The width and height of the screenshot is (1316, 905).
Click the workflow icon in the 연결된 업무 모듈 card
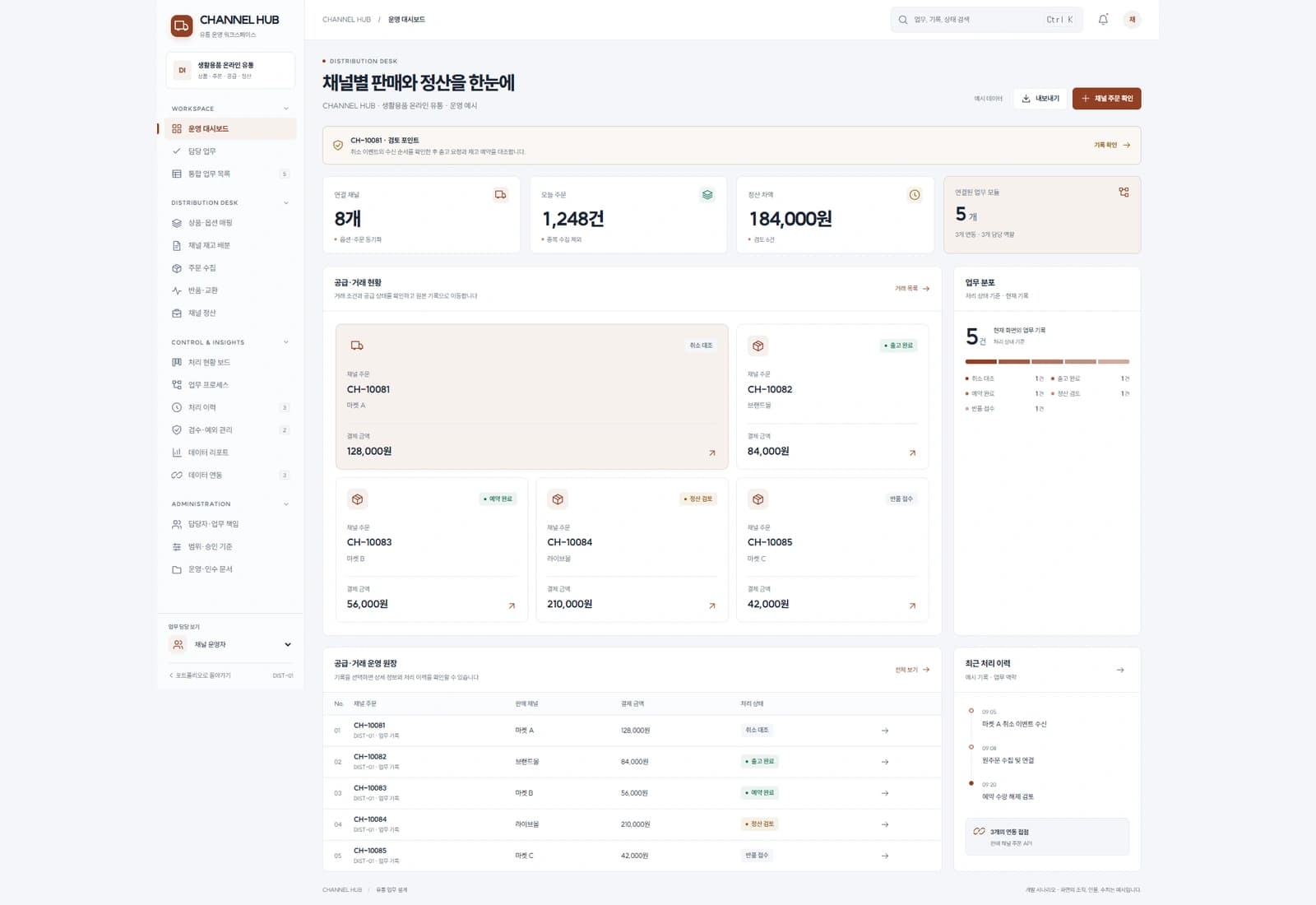click(x=1124, y=192)
